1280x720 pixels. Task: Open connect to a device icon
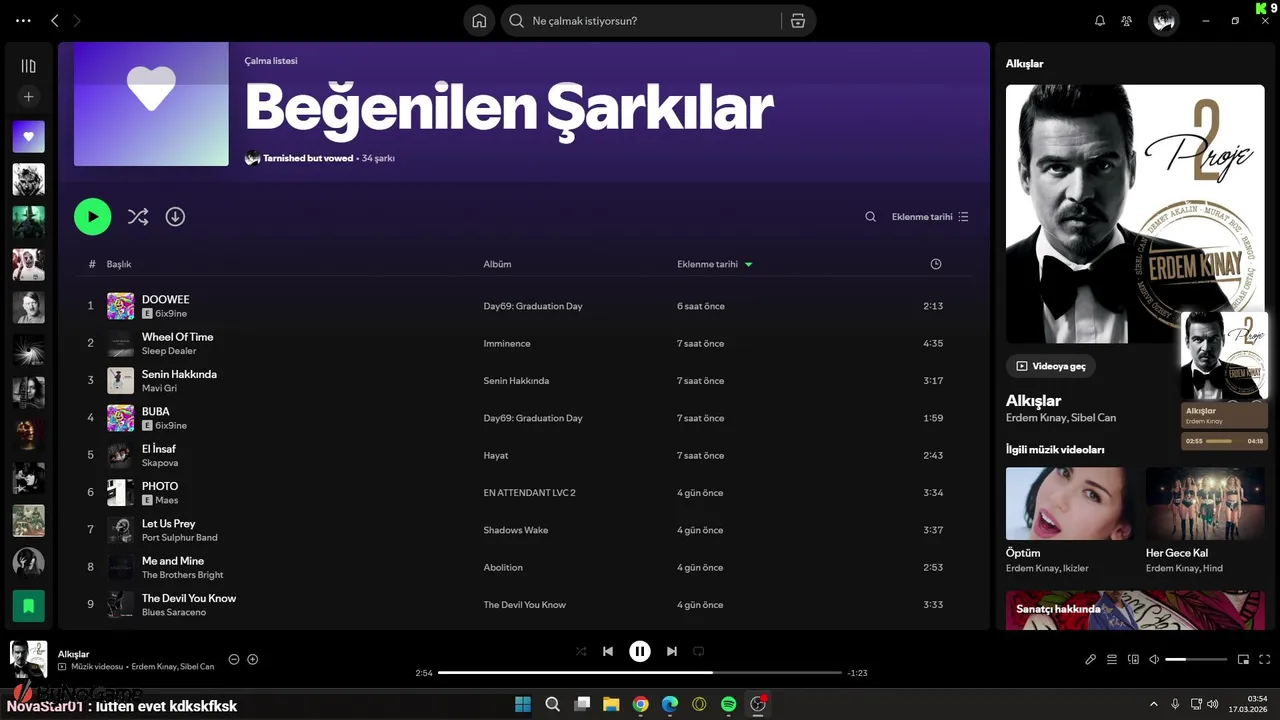pos(1133,659)
